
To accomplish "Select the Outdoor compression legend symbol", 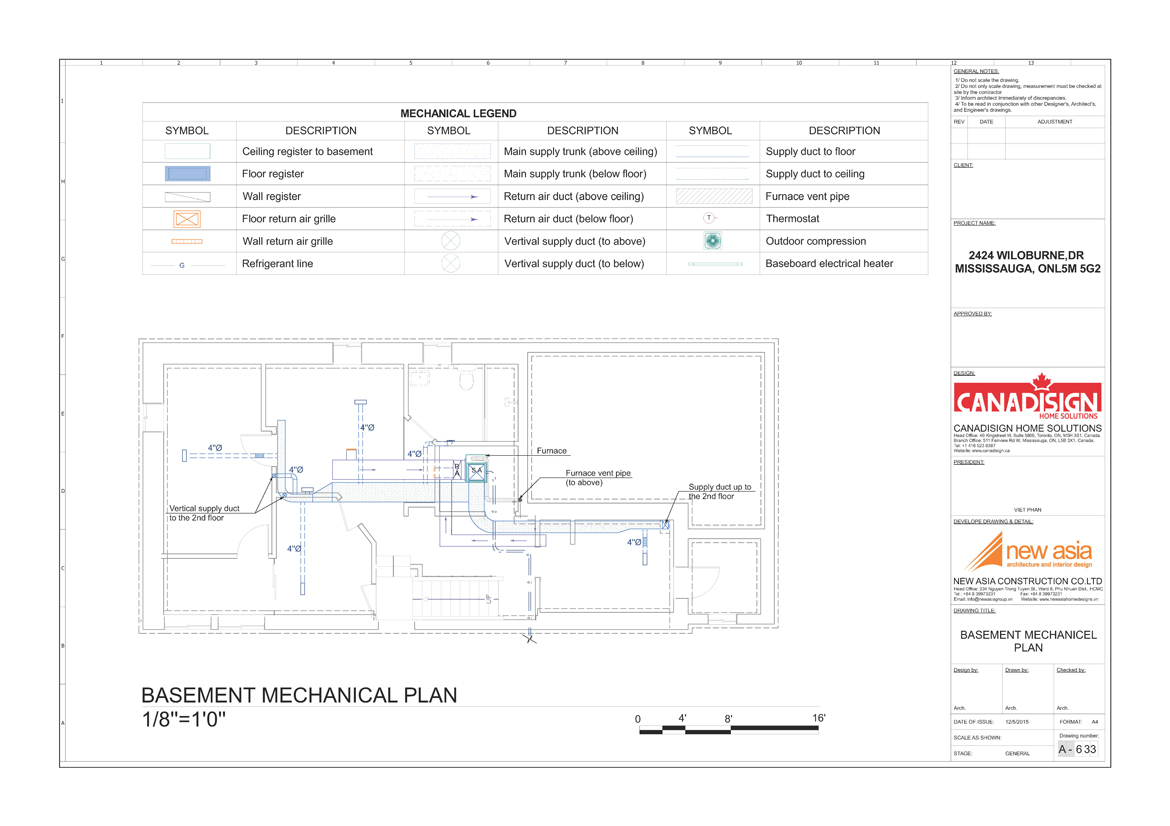I will pos(711,241).
